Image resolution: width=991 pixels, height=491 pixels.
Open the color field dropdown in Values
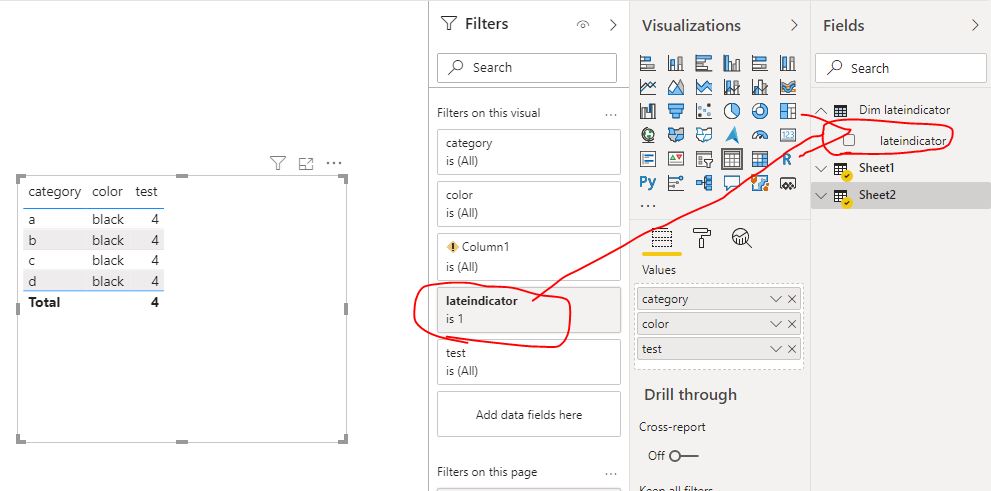(776, 324)
